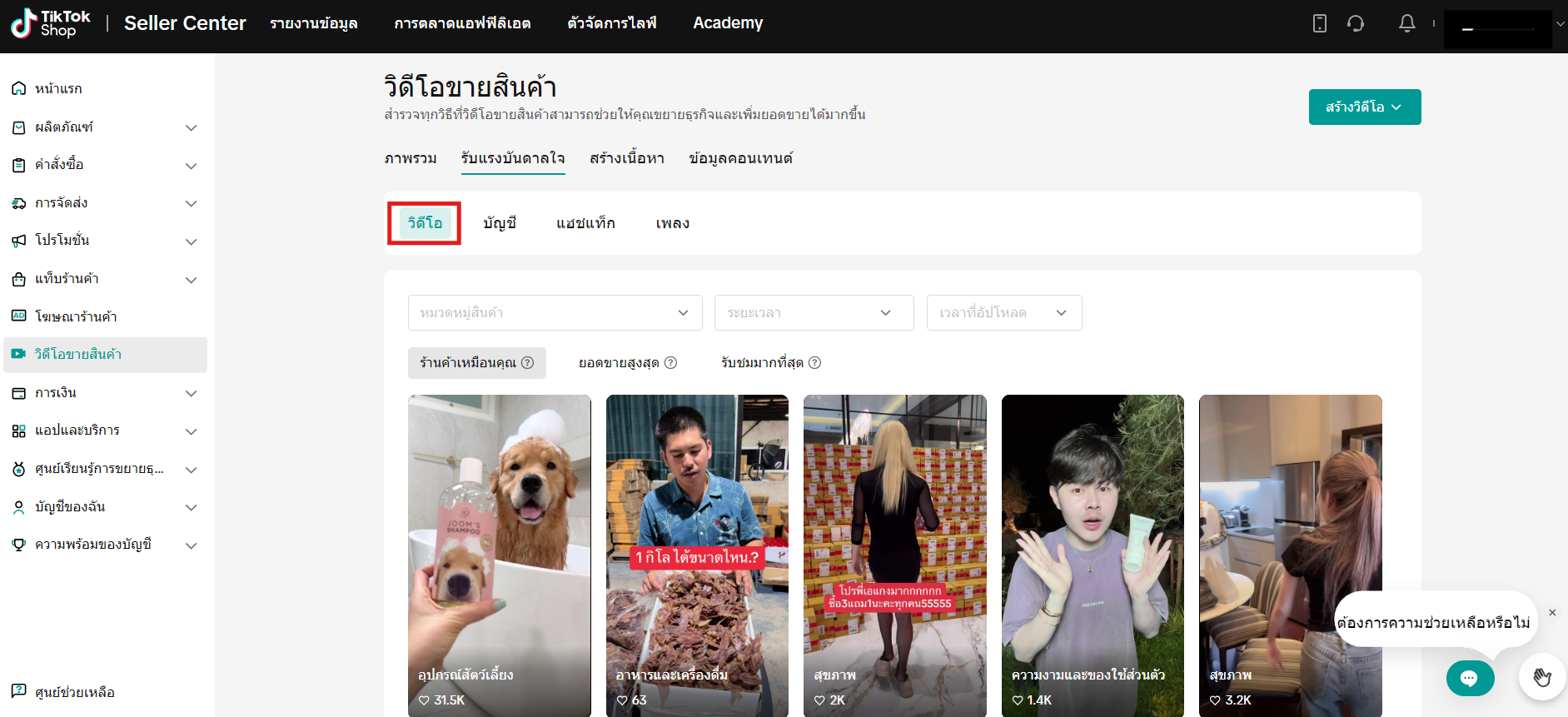The image size is (1568, 717).
Task: Open the หมวดหมู่สินค้า dropdown
Action: (x=555, y=313)
